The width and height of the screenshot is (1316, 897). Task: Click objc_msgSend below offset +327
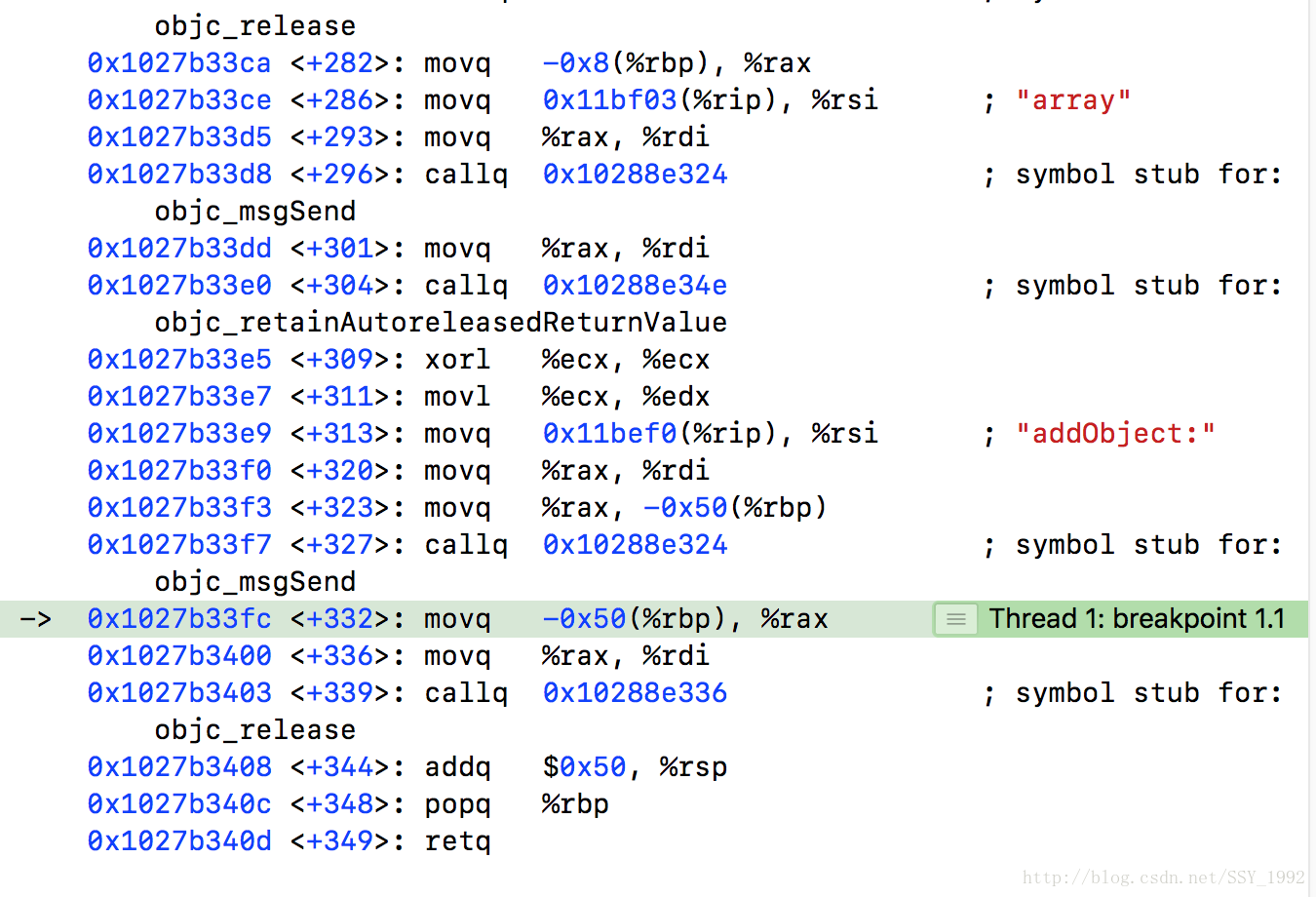255,582
